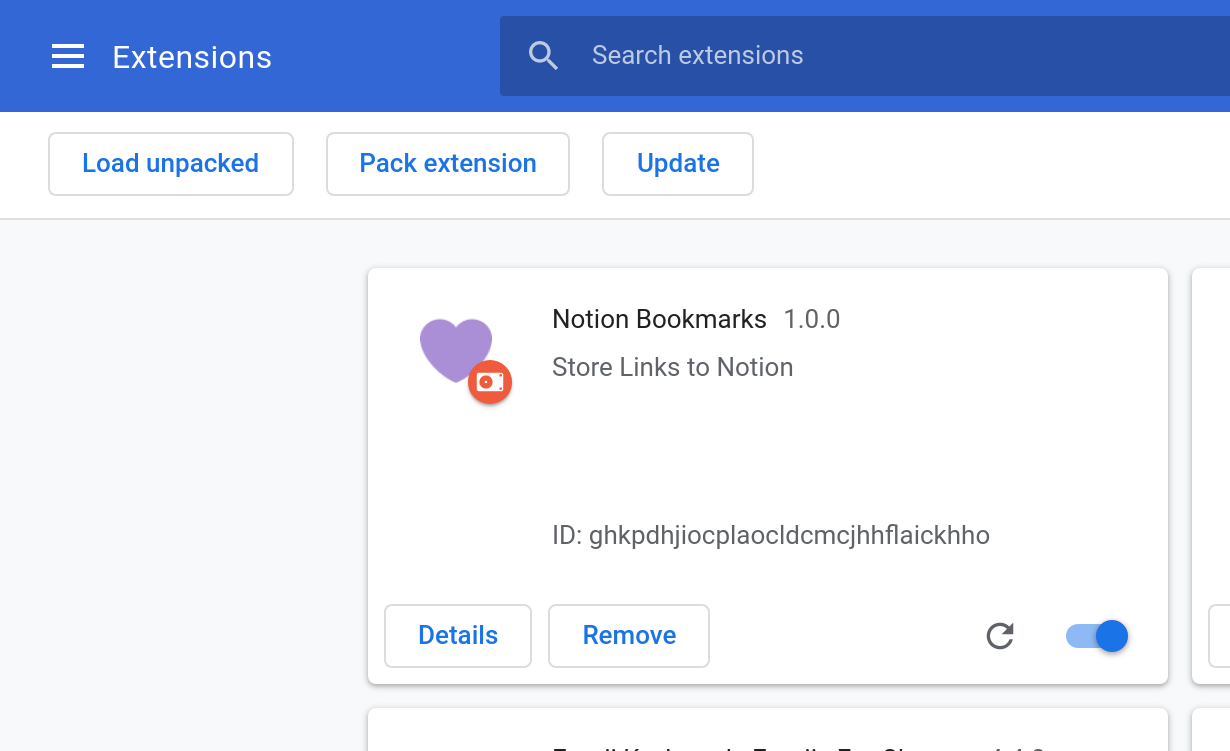Reload the Notion Bookmarks extension

pyautogui.click(x=1000, y=636)
